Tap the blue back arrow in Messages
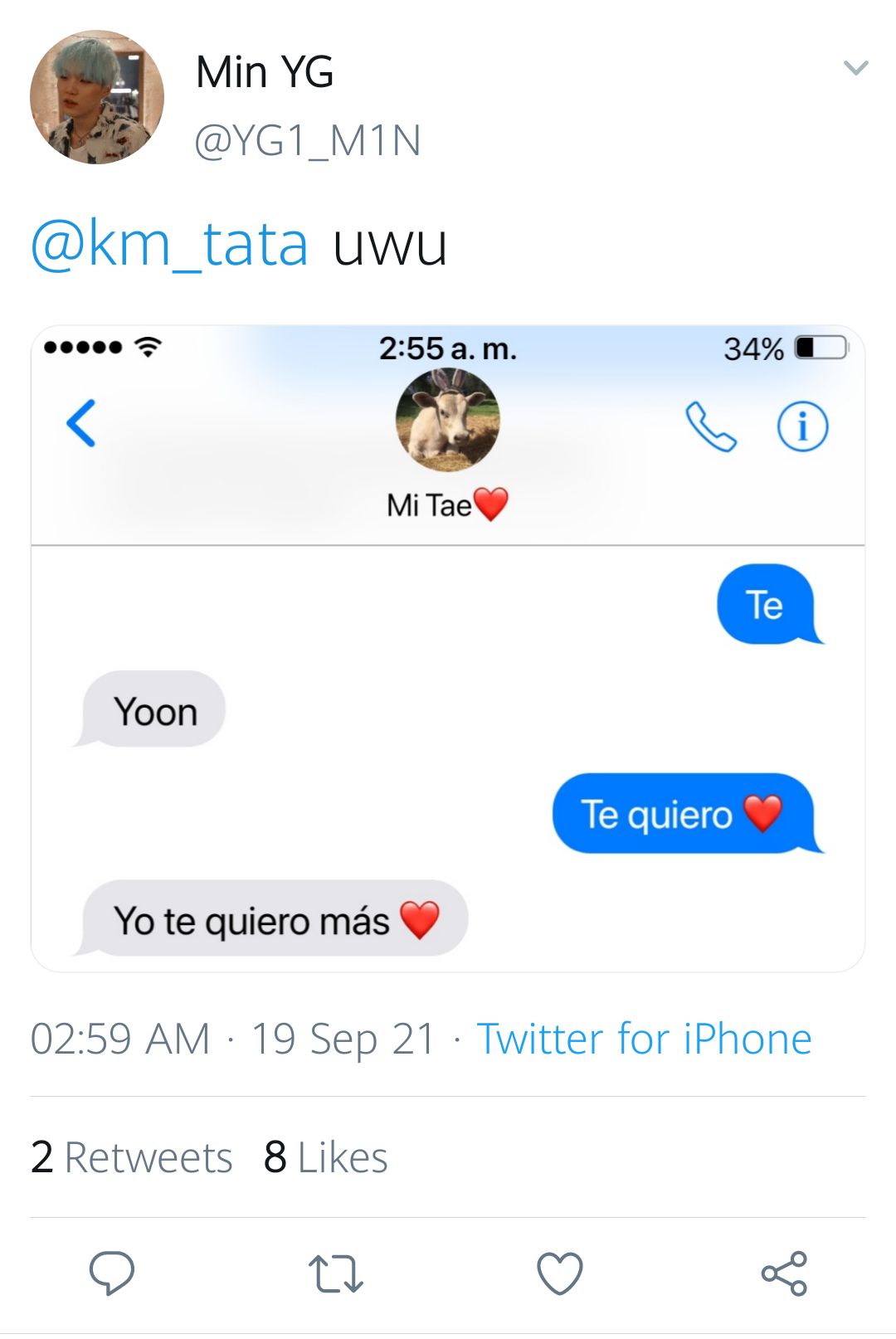This screenshot has height=1339, width=896. click(81, 423)
